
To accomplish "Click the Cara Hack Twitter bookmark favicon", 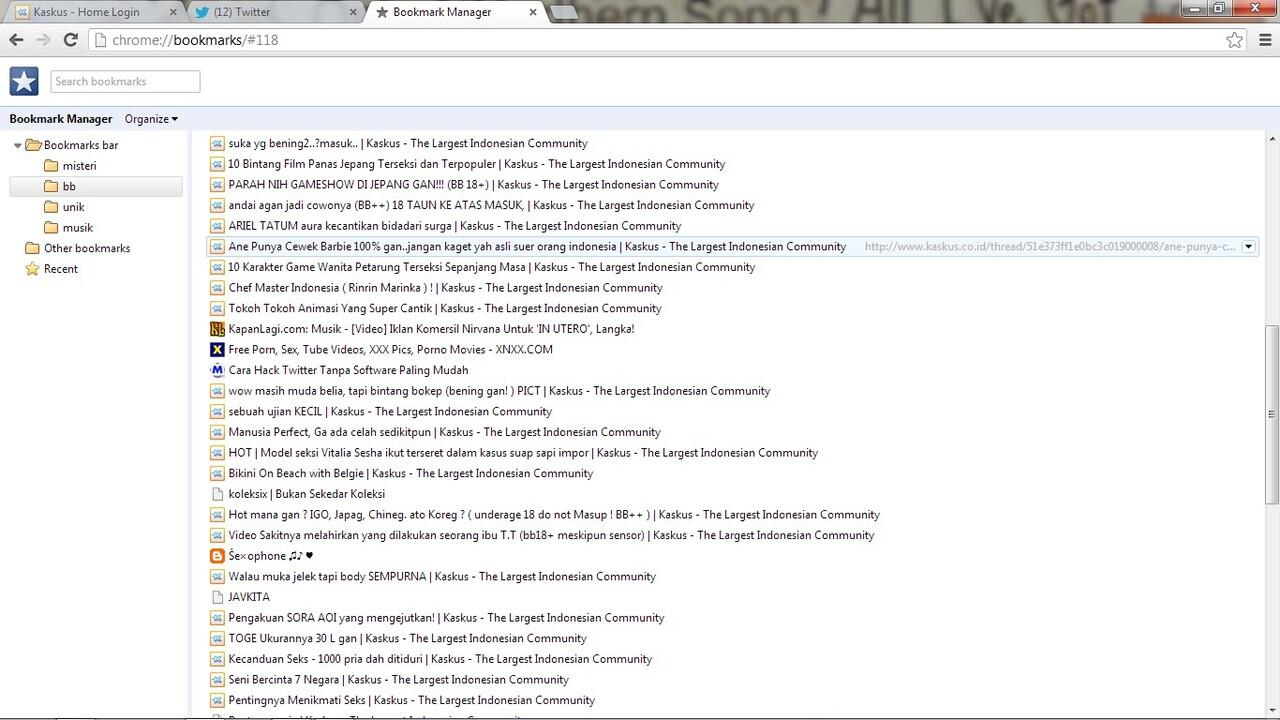I will (217, 370).
